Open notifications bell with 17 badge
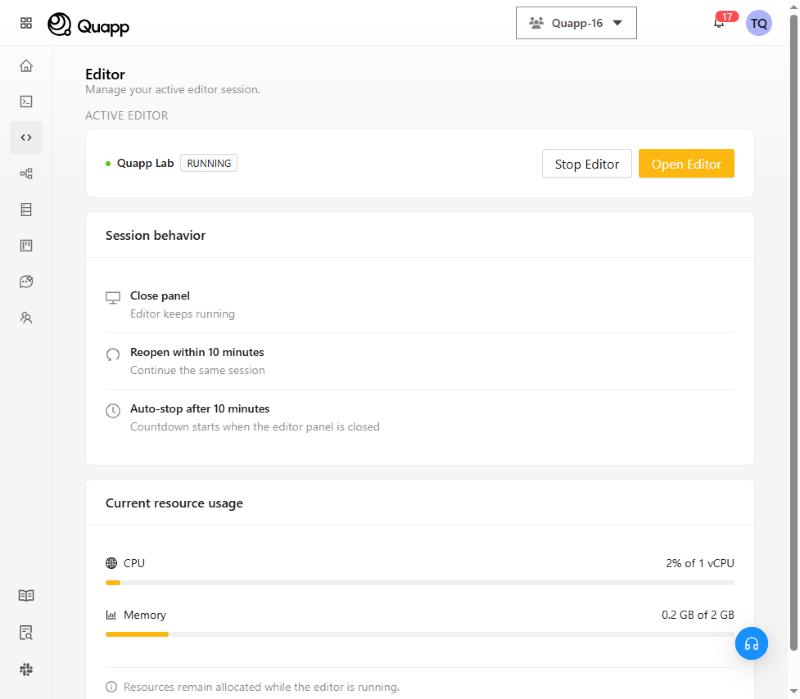 (720, 22)
